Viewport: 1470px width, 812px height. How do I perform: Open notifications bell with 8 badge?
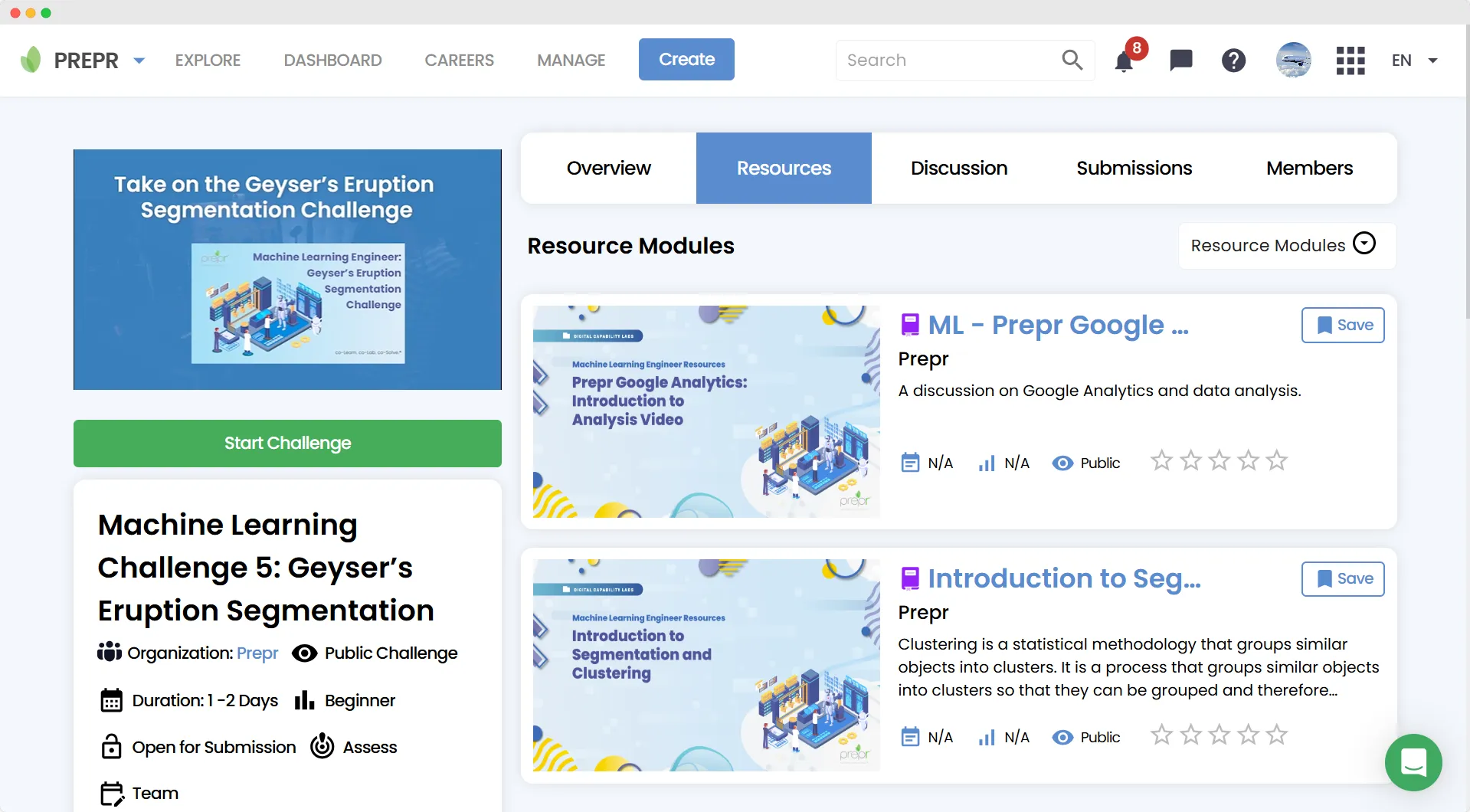tap(1125, 60)
